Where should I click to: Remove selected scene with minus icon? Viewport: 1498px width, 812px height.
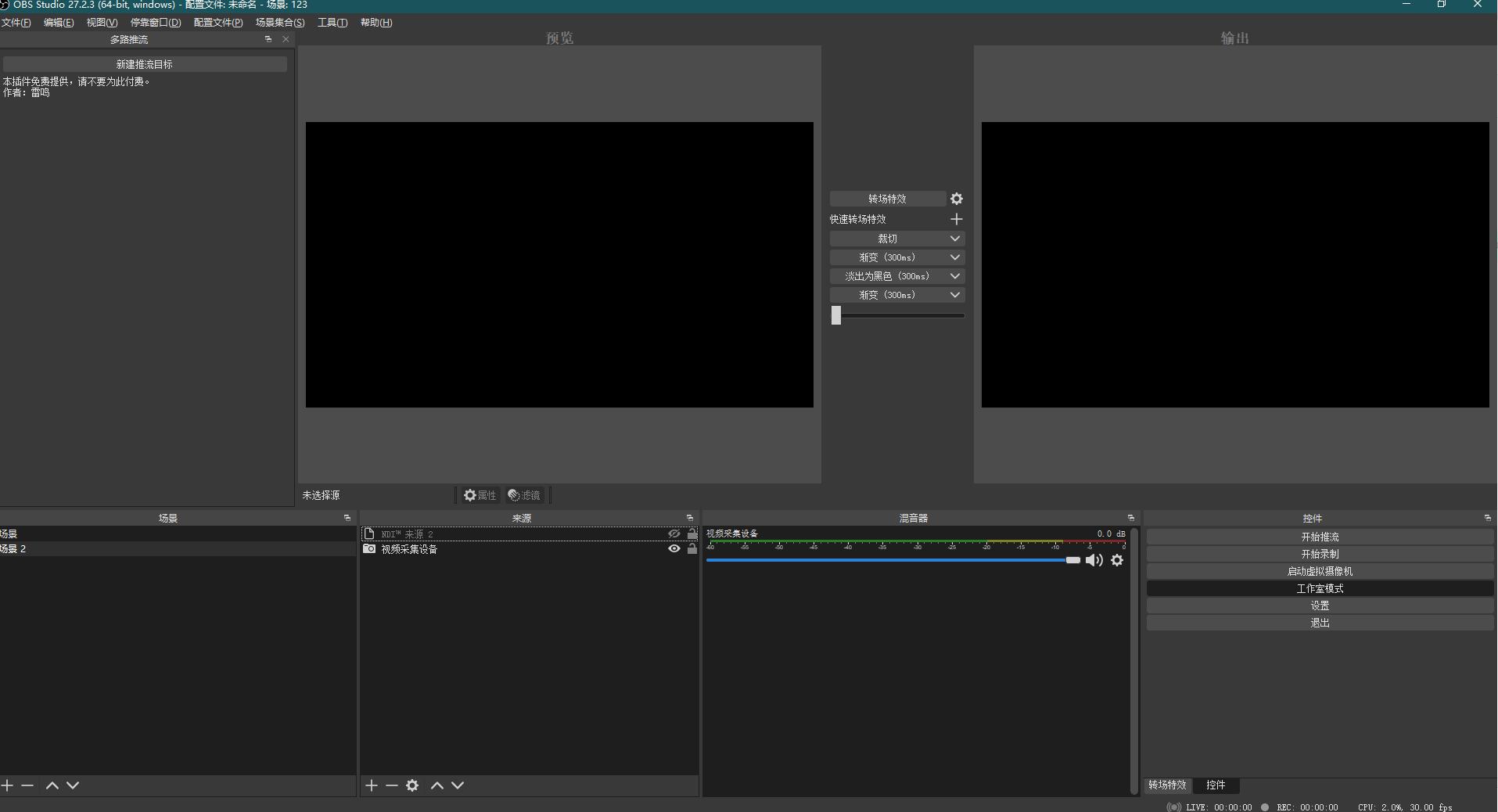(x=27, y=785)
